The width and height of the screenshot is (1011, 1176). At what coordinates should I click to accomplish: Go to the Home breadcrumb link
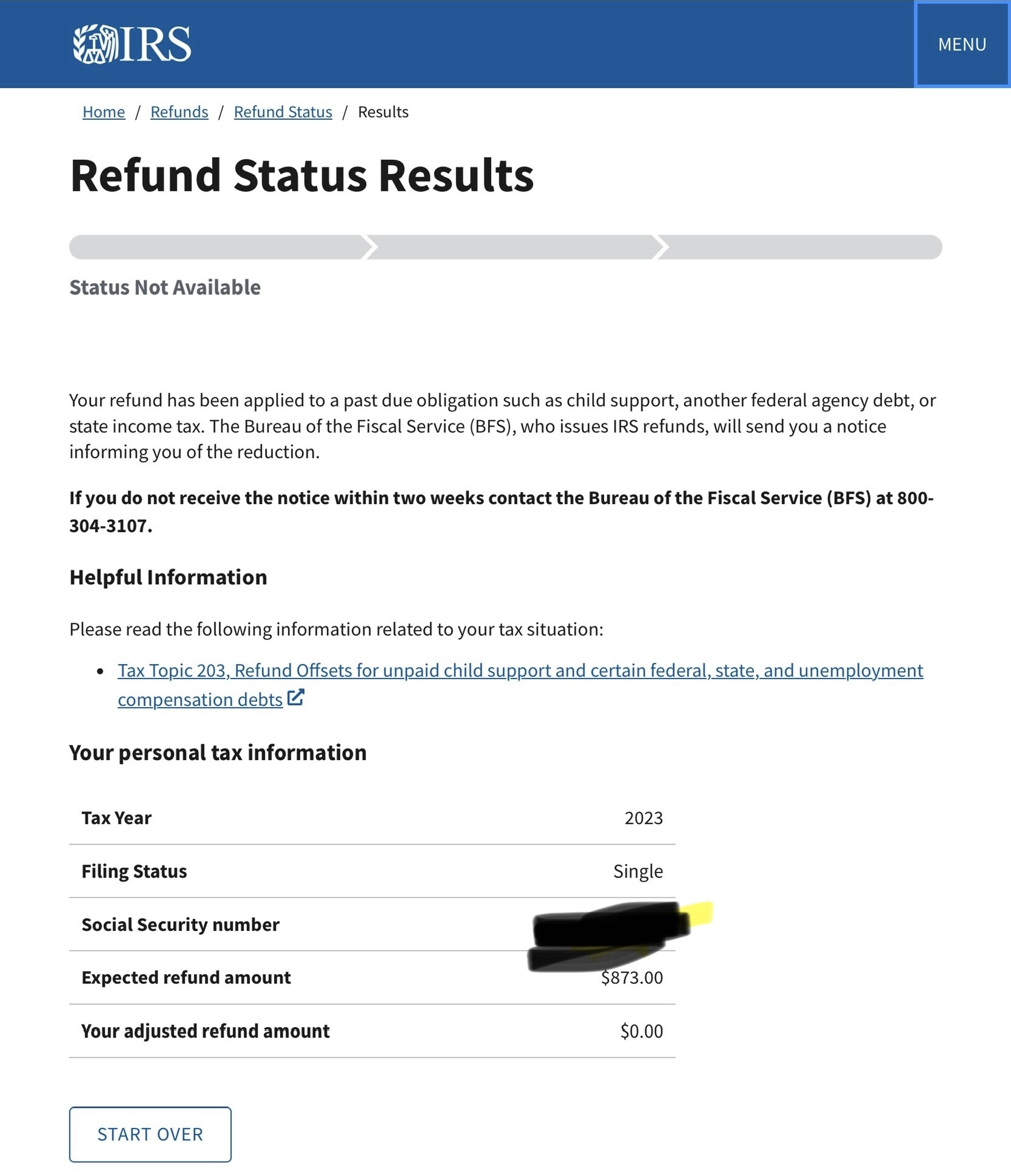pyautogui.click(x=103, y=112)
